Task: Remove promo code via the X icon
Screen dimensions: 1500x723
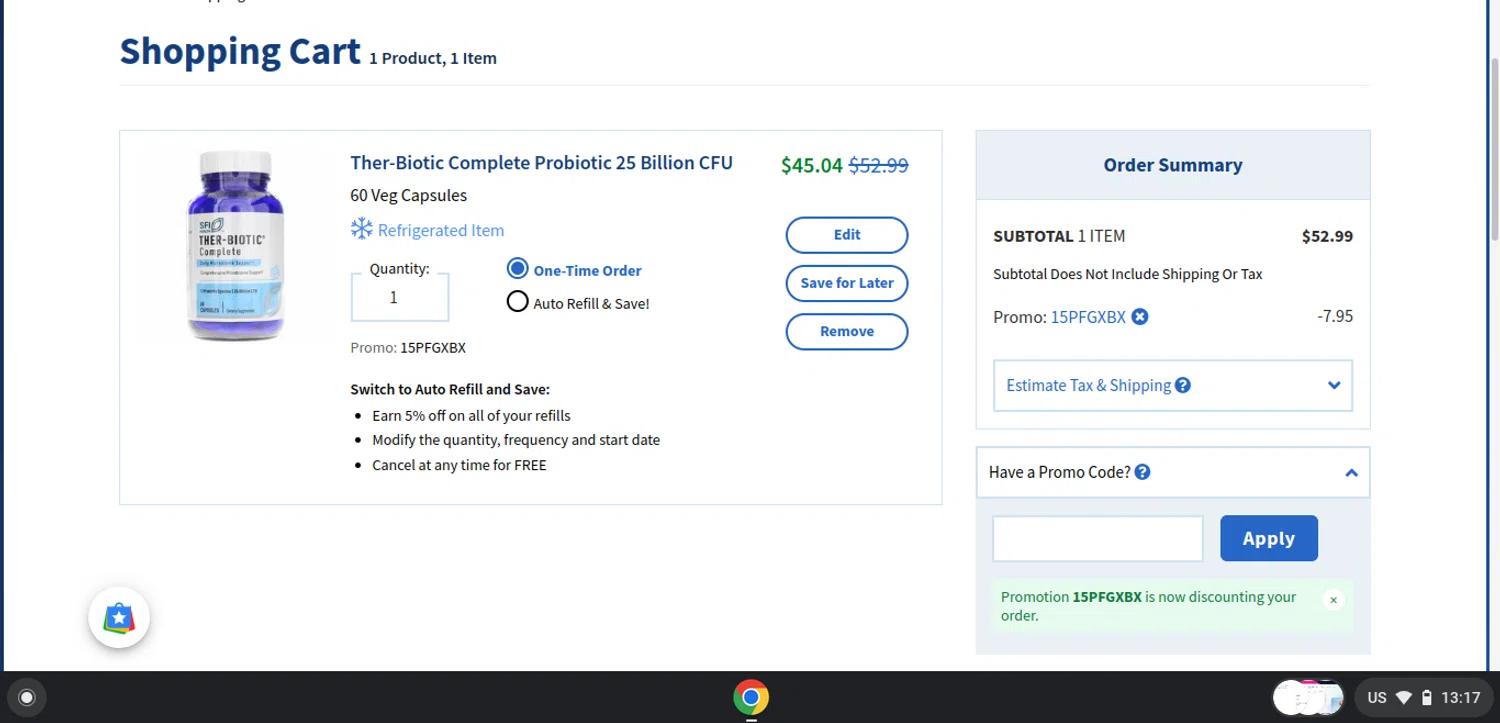Action: click(x=1140, y=317)
